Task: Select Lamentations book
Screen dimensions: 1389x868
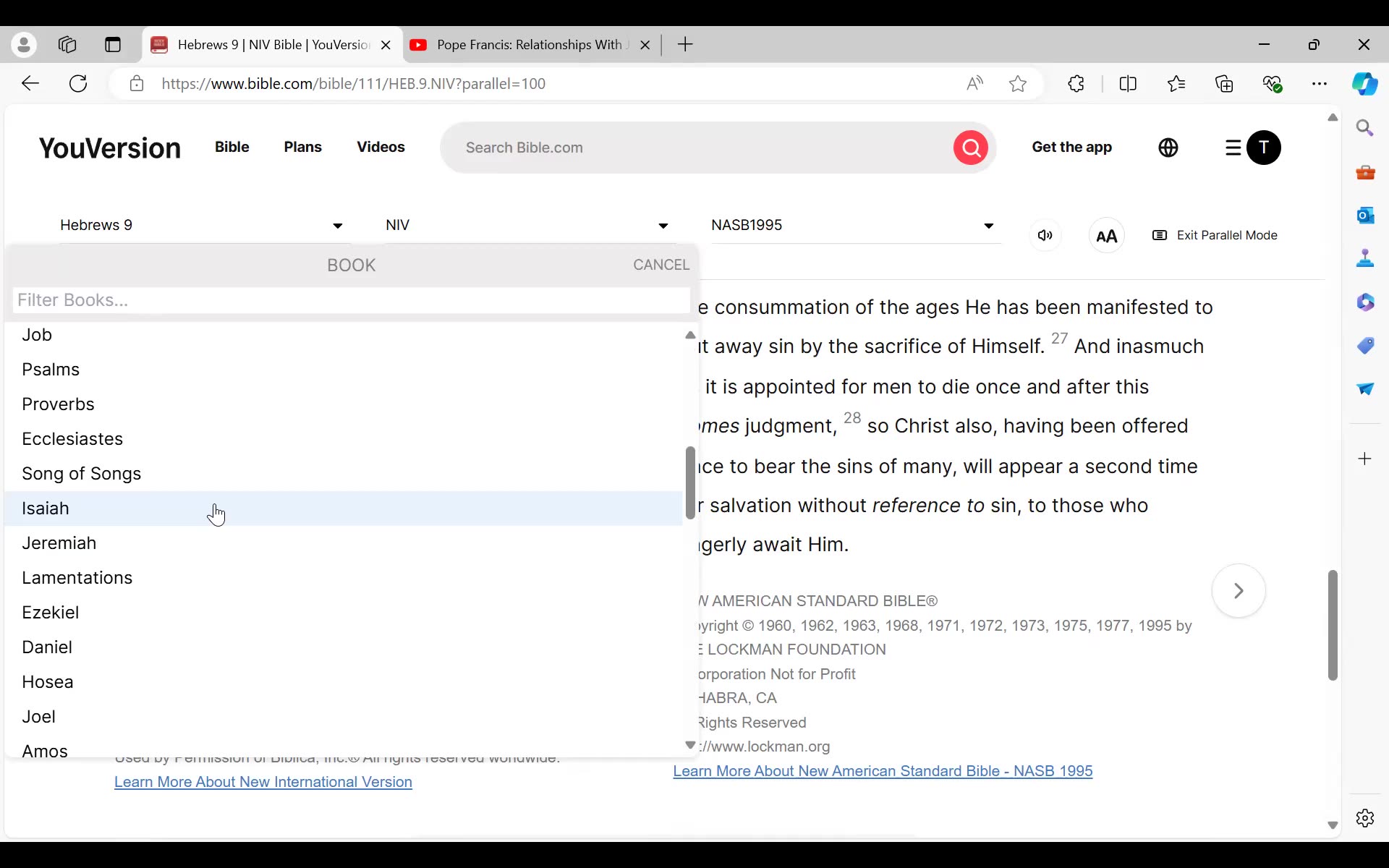Action: tap(344, 578)
